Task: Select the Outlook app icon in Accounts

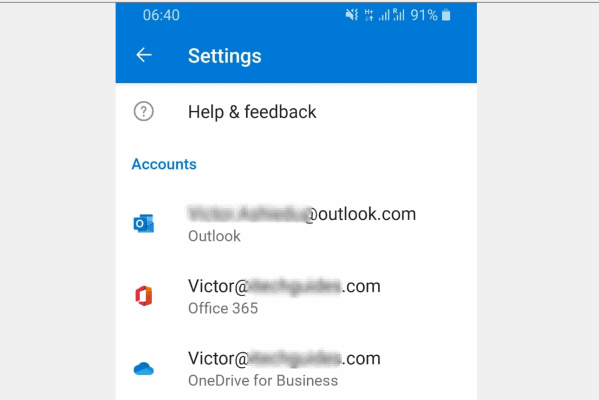Action: point(144,223)
